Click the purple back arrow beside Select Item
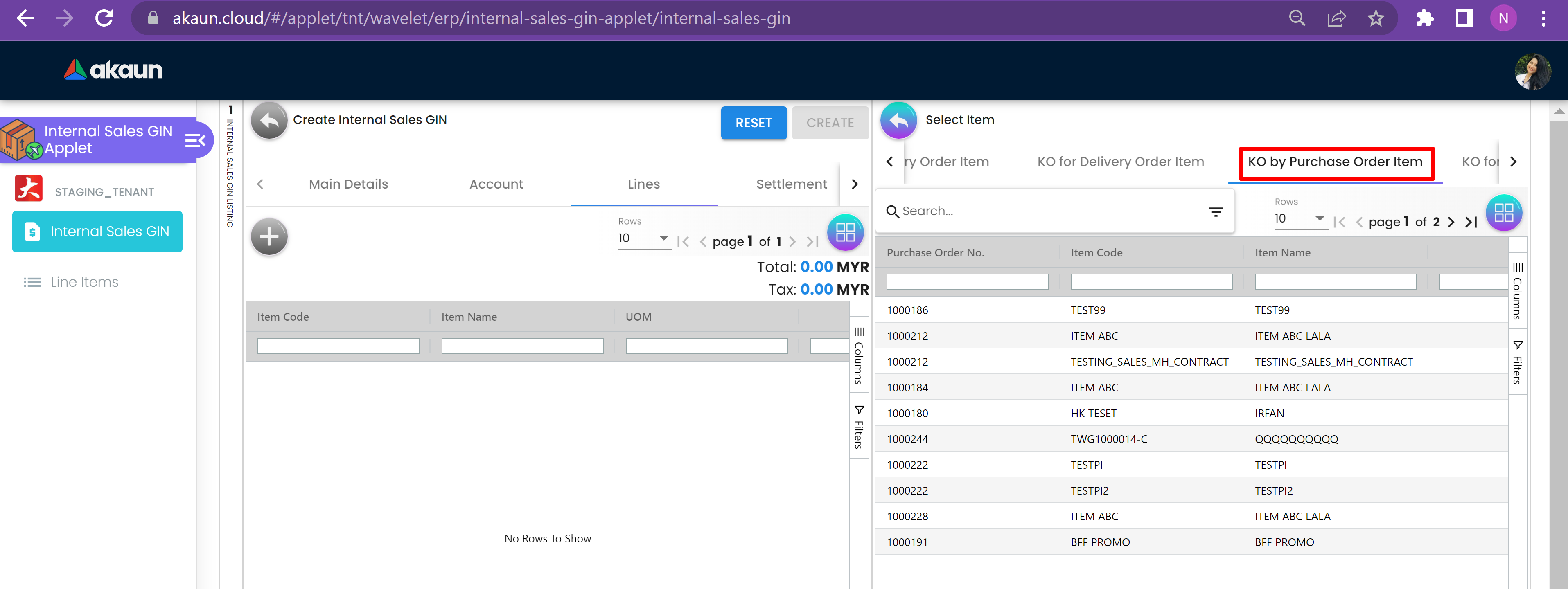Screen dimensions: 1568x589 click(x=898, y=121)
